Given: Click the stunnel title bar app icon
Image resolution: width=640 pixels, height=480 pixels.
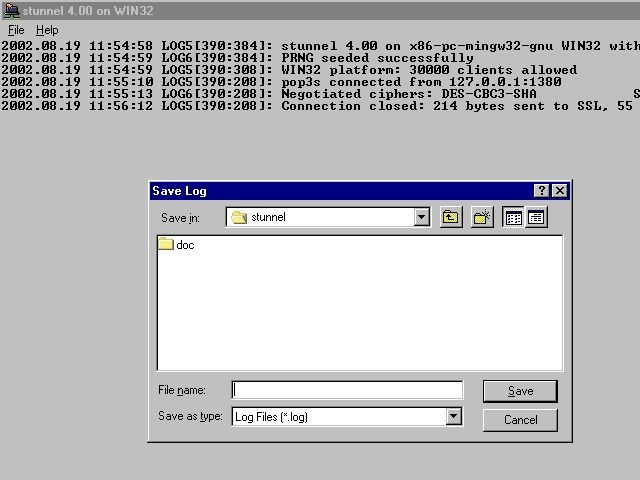Looking at the screenshot, I should click(11, 11).
